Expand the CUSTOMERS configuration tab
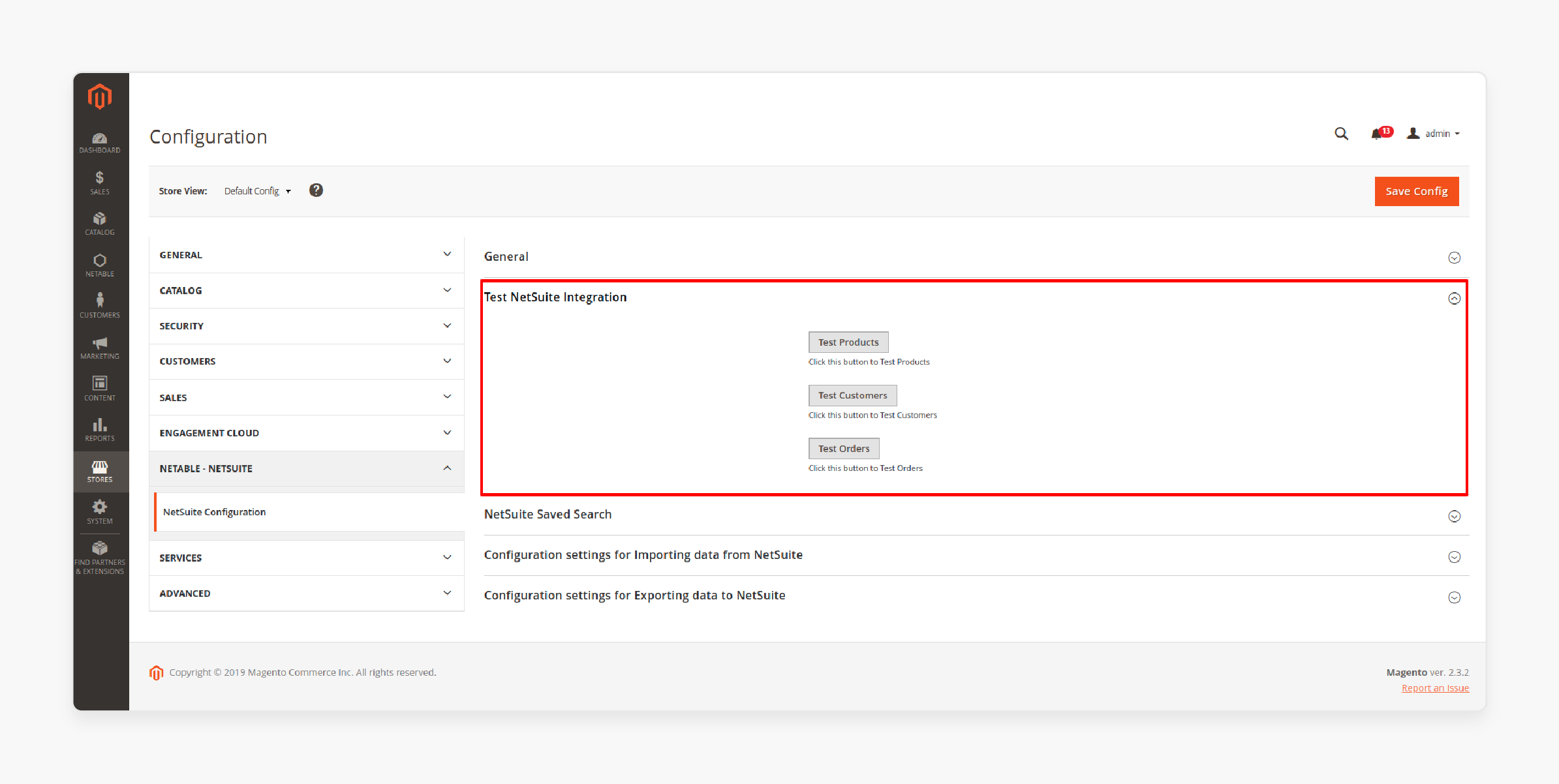1559x784 pixels. [x=306, y=361]
